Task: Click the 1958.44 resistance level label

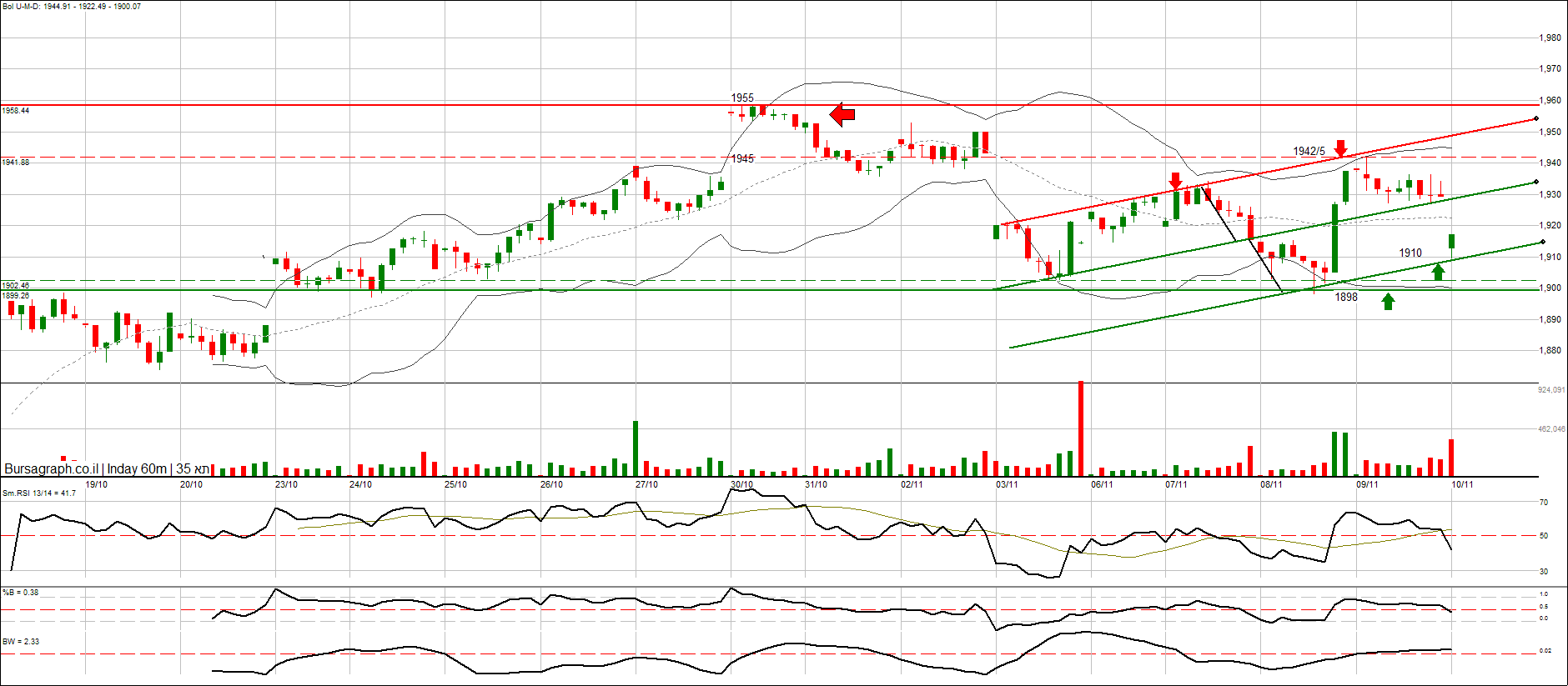Action: [x=16, y=111]
